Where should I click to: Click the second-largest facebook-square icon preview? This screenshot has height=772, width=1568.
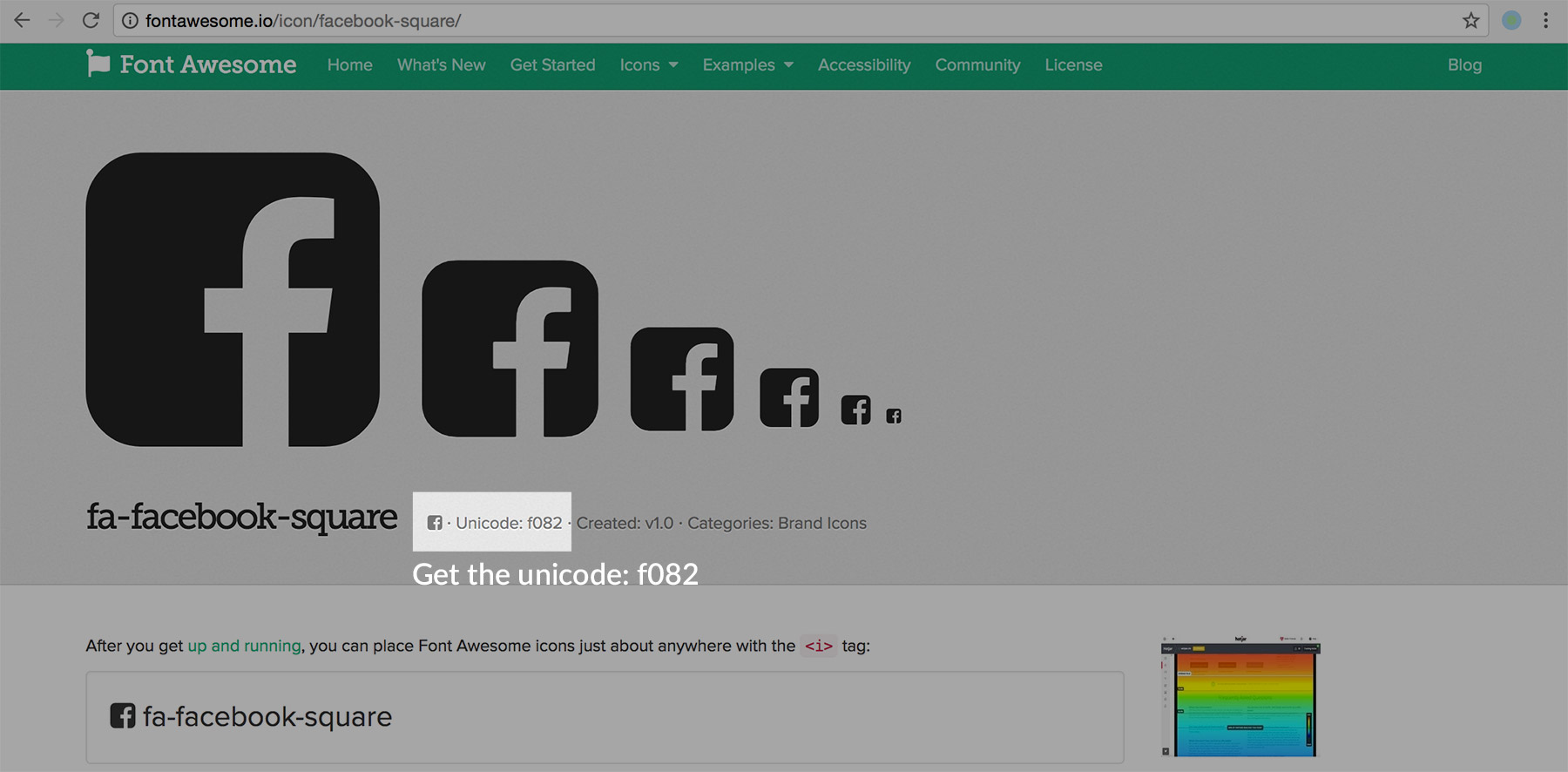click(x=510, y=349)
